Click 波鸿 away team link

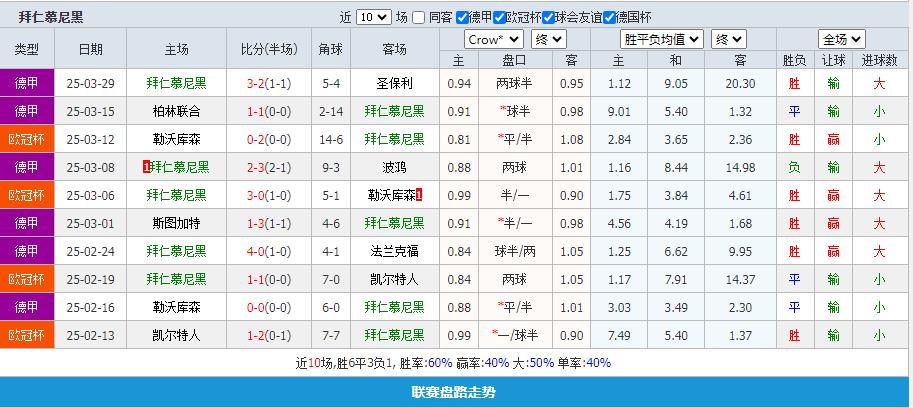tap(394, 168)
